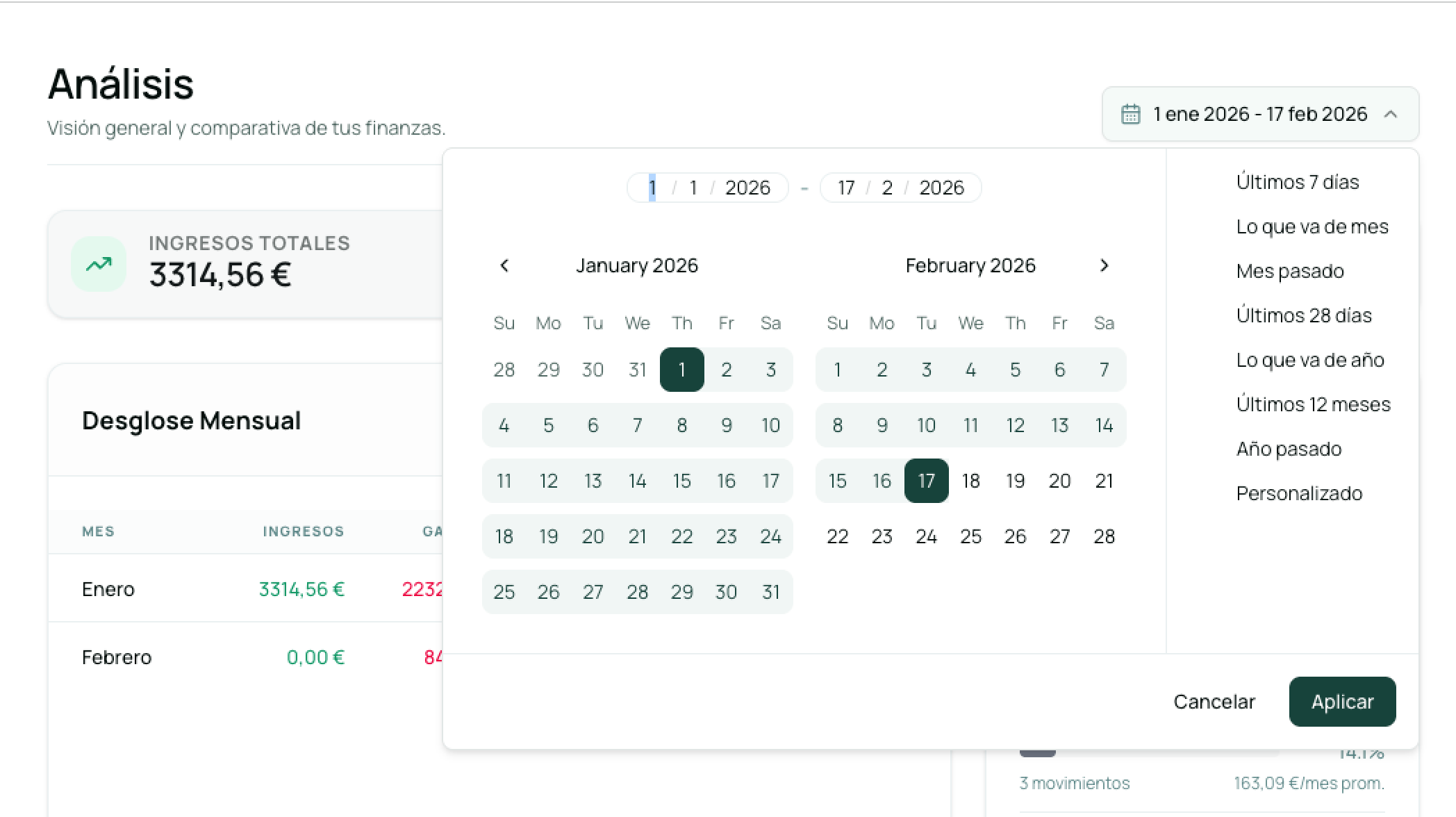The image size is (1456, 817).
Task: Select the Últimos 7 días preset
Action: pos(1297,182)
